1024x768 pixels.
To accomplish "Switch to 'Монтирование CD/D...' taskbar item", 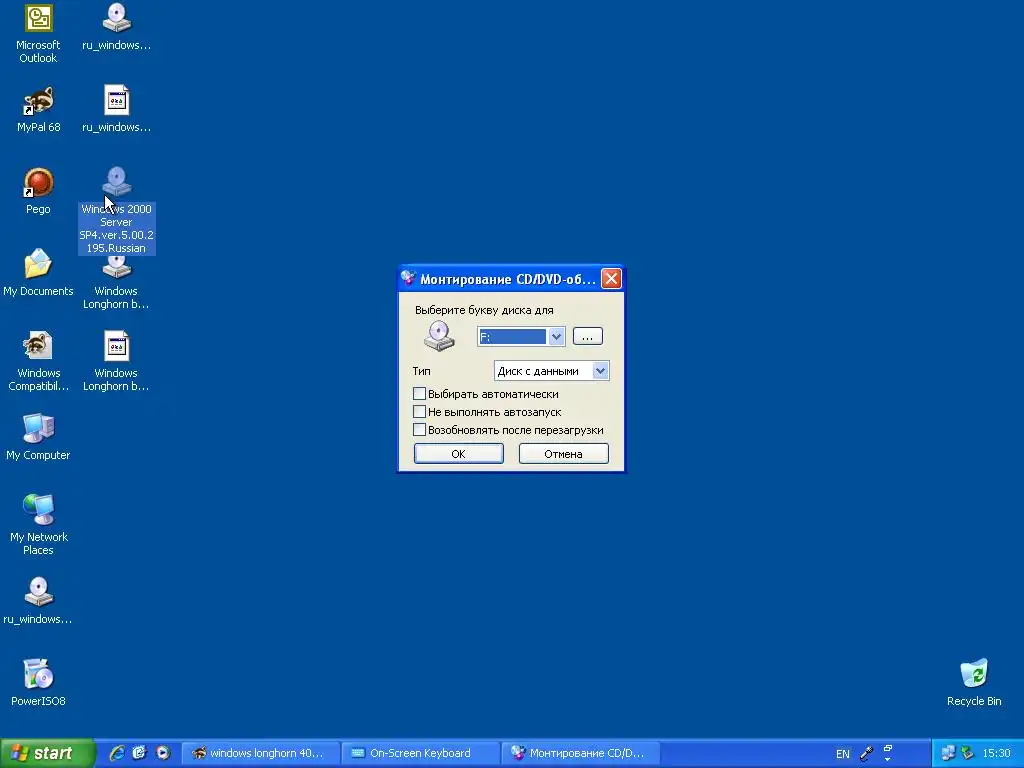I will [x=581, y=753].
